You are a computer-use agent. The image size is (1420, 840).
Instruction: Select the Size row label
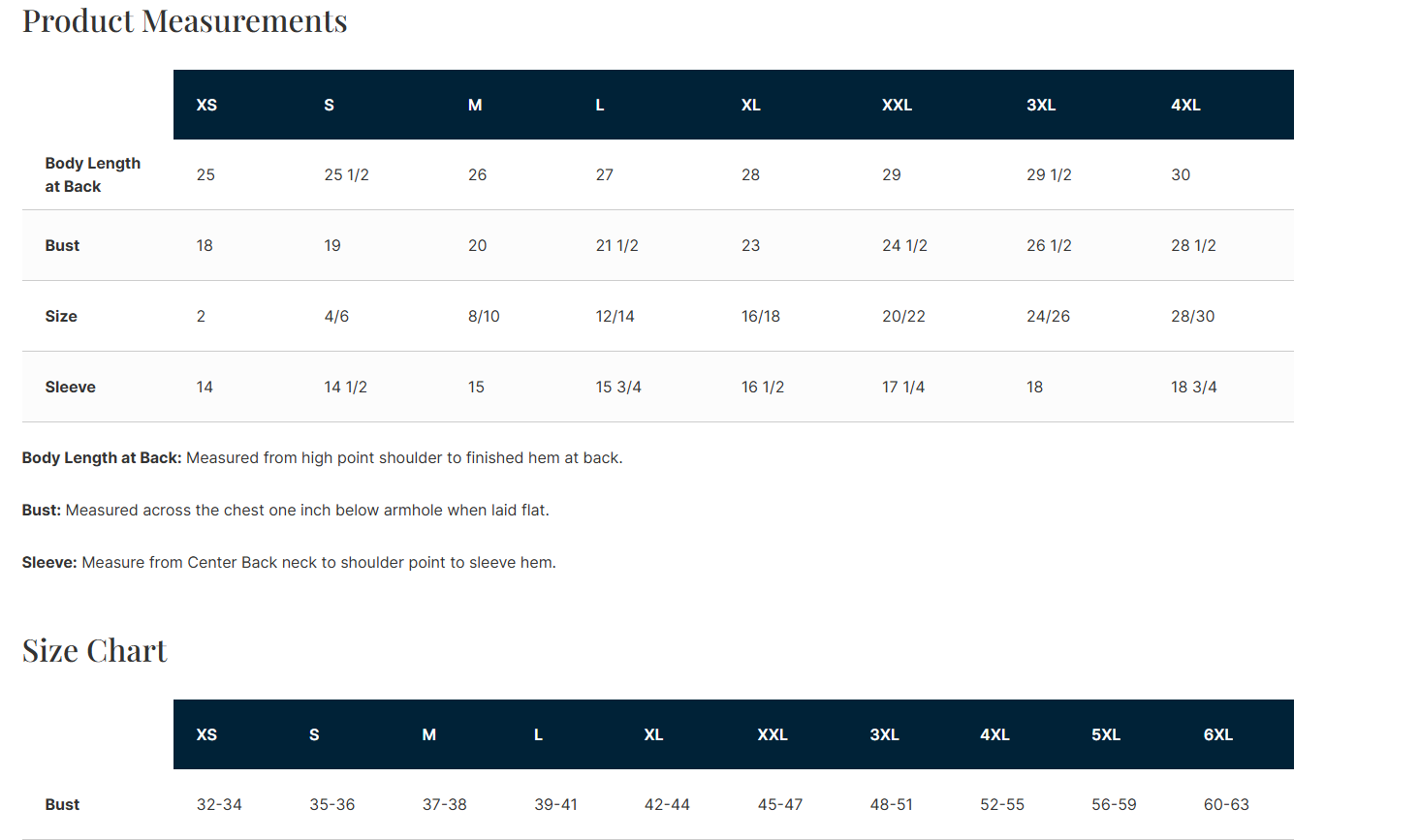(x=61, y=316)
